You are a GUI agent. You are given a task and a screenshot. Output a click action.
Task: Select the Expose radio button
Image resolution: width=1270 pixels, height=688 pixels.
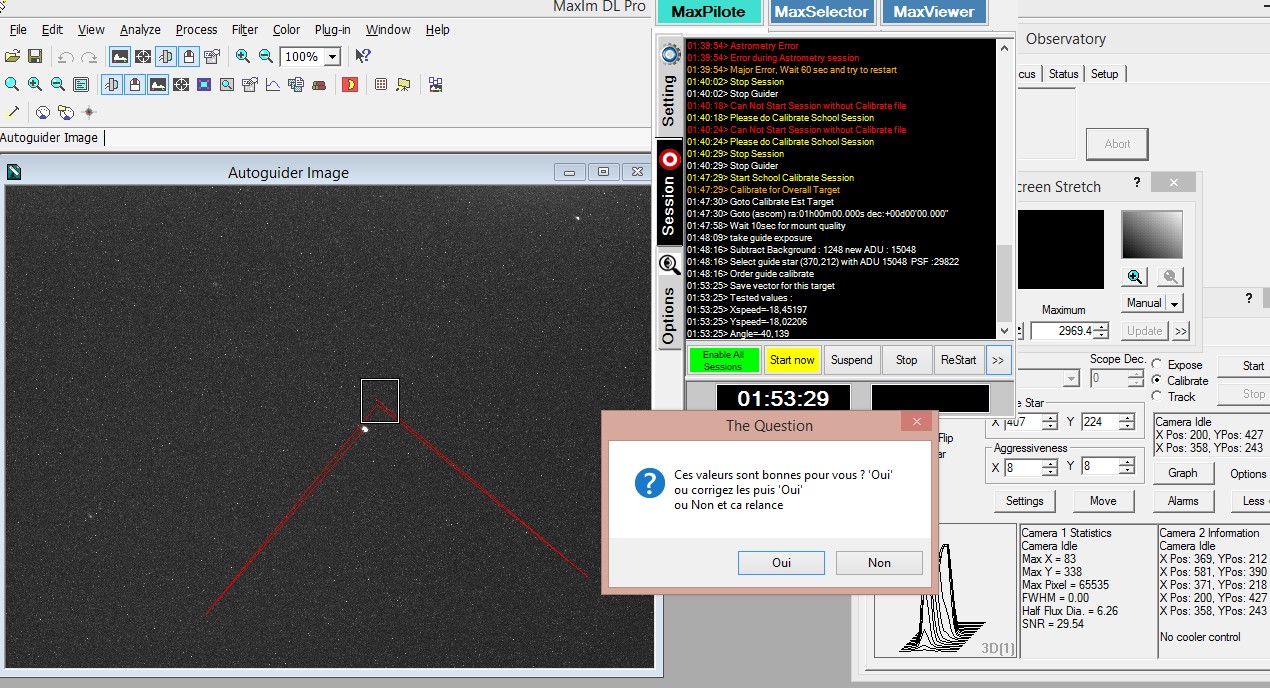pos(1158,365)
